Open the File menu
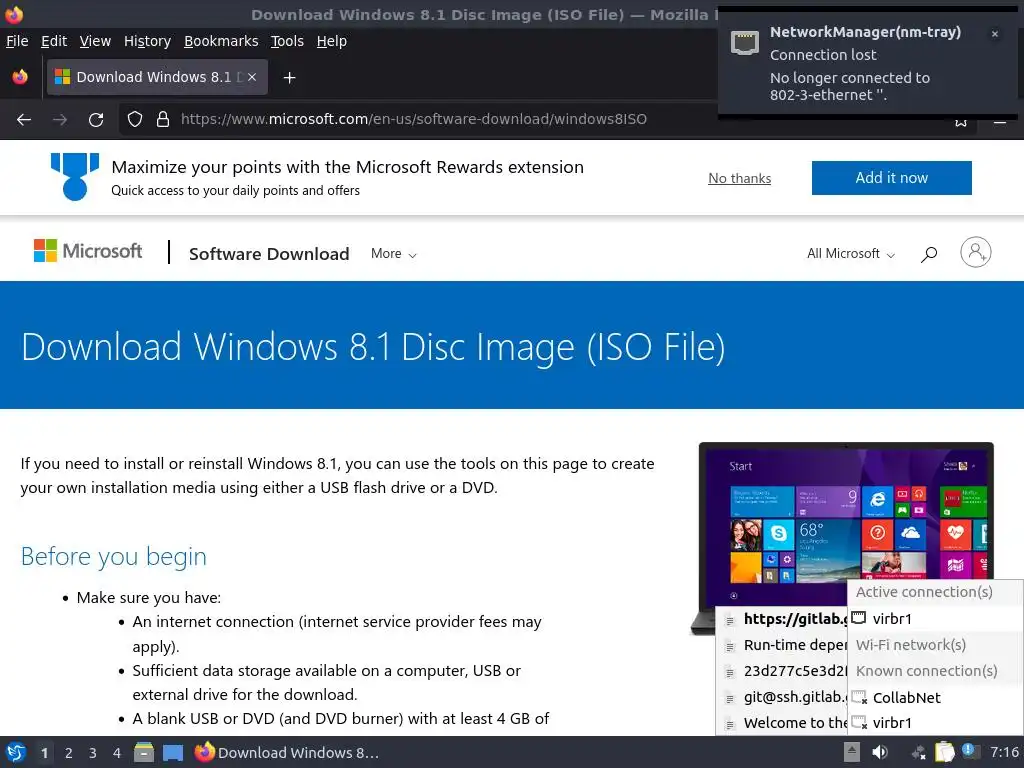This screenshot has width=1024, height=768. (17, 41)
